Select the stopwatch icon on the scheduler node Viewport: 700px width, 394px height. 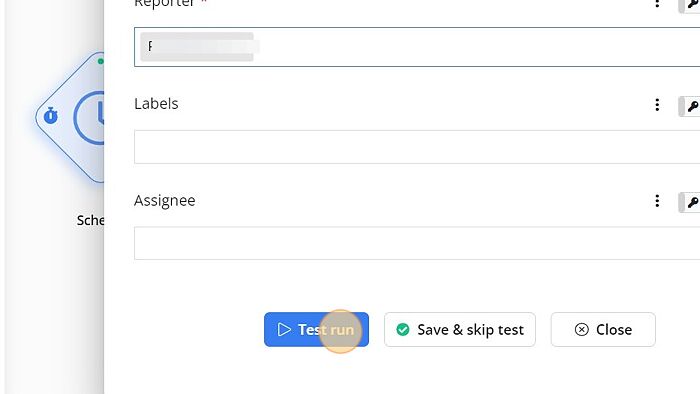(x=50, y=116)
